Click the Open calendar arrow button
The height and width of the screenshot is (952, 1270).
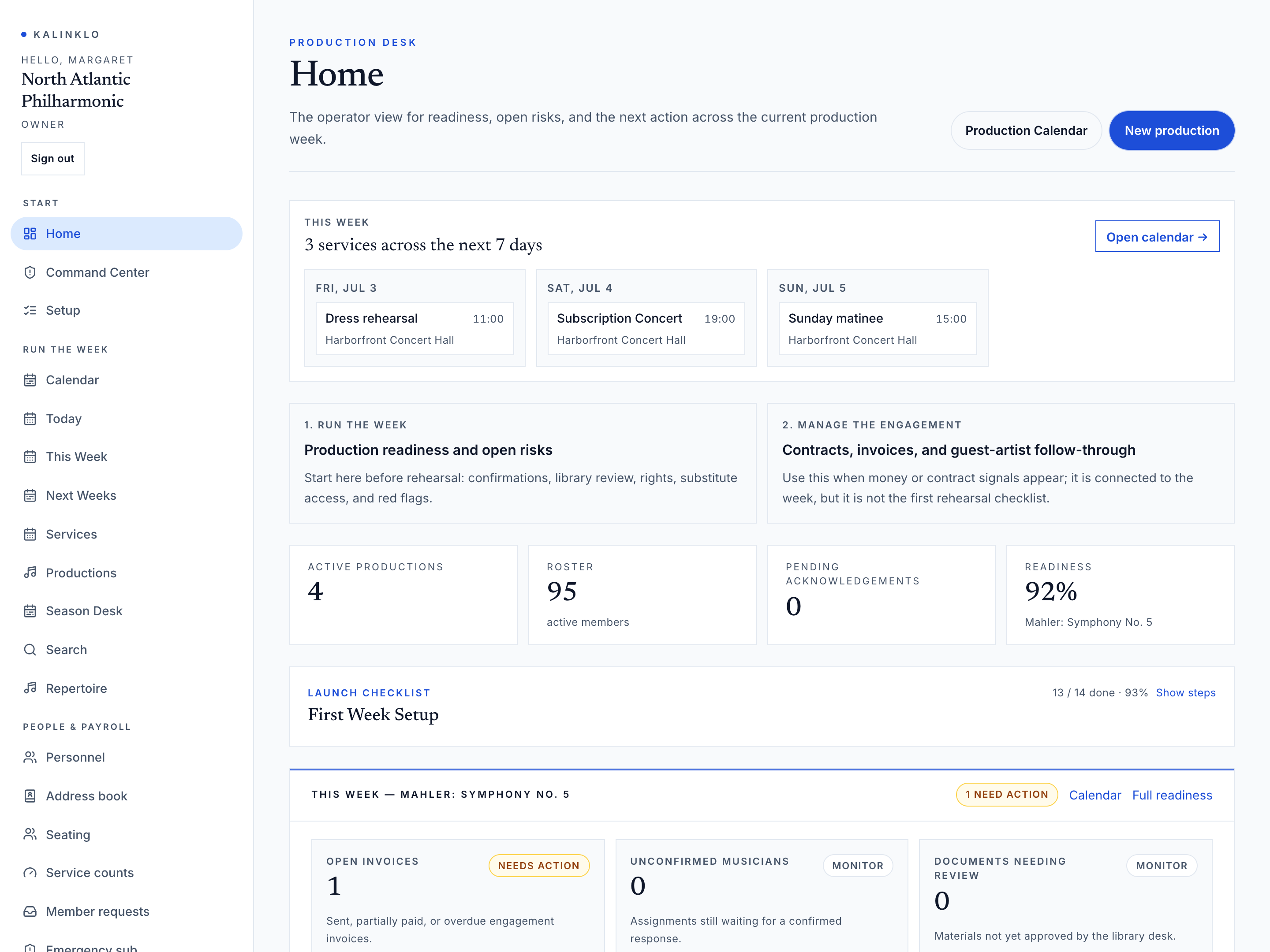(x=1157, y=236)
